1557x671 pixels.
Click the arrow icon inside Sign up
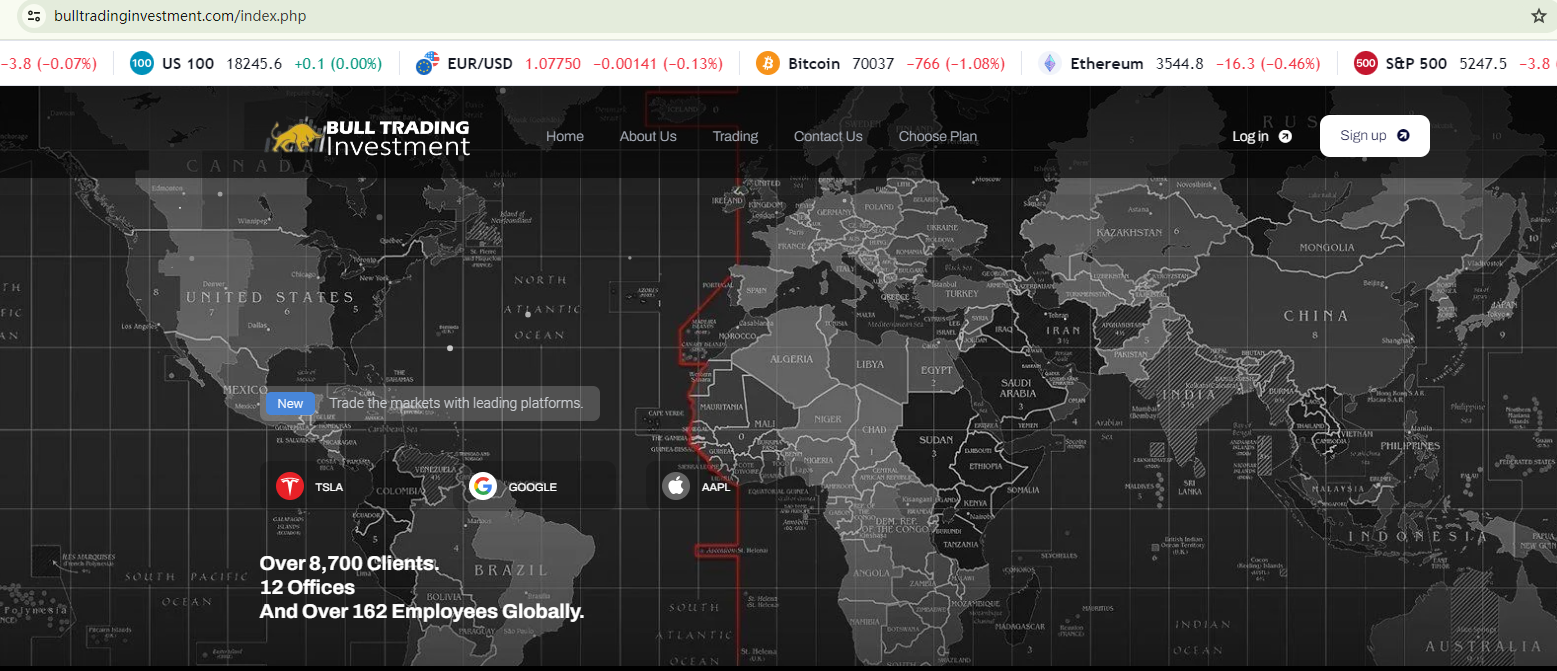(1403, 136)
